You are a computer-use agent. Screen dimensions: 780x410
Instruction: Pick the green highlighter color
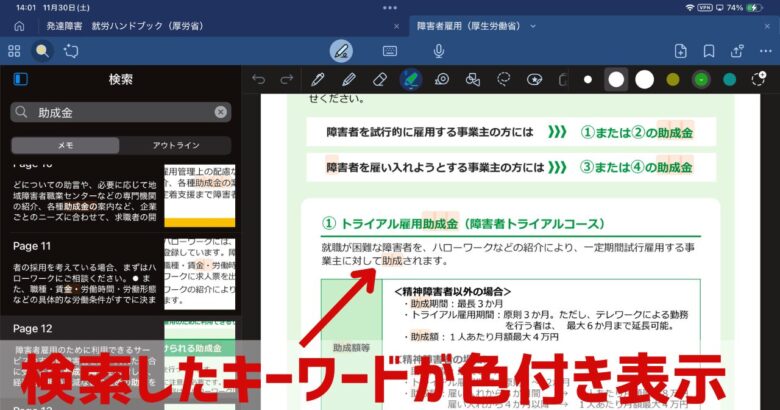[701, 80]
